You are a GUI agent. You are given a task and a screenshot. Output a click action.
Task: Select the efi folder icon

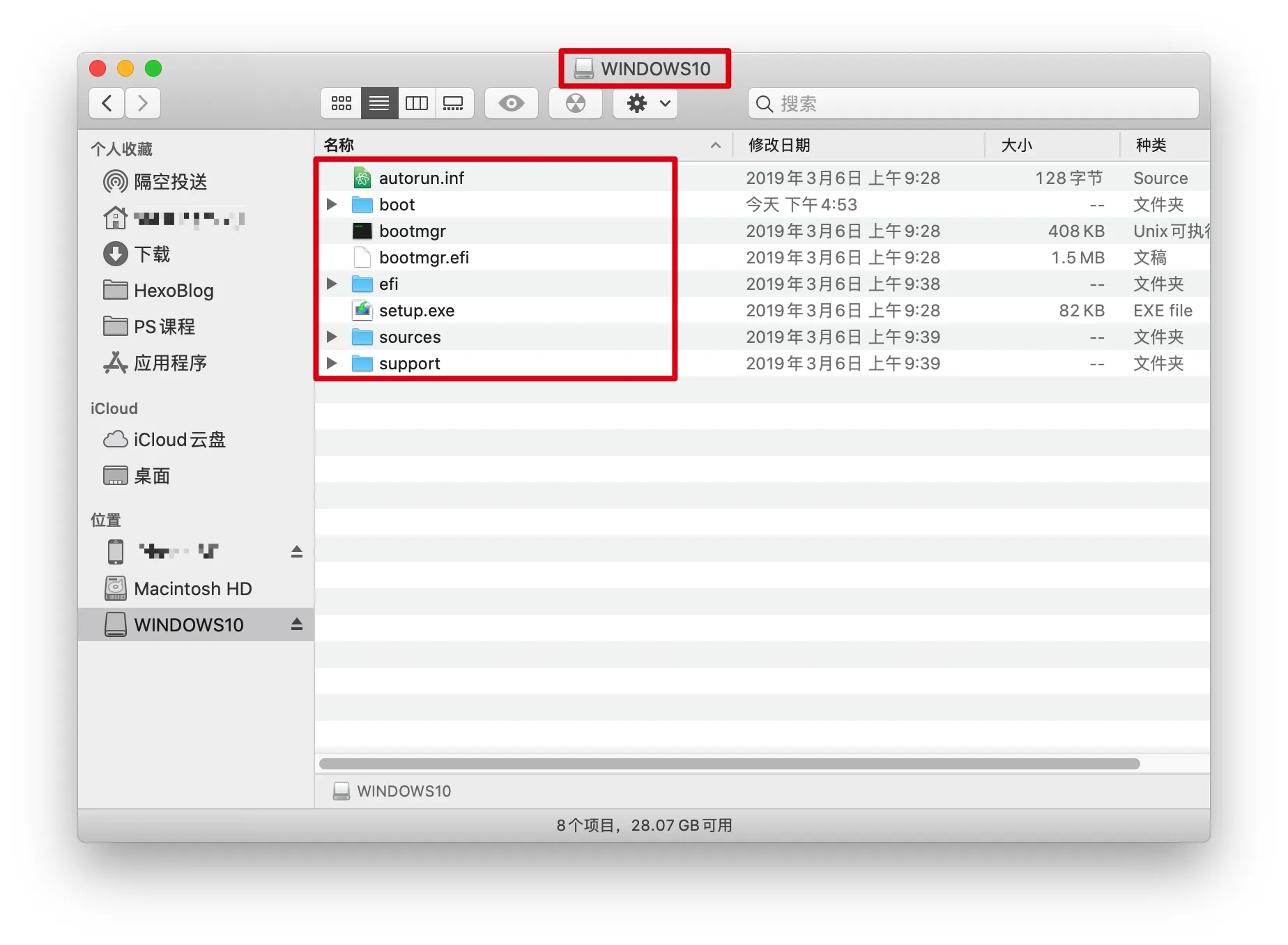tap(362, 284)
